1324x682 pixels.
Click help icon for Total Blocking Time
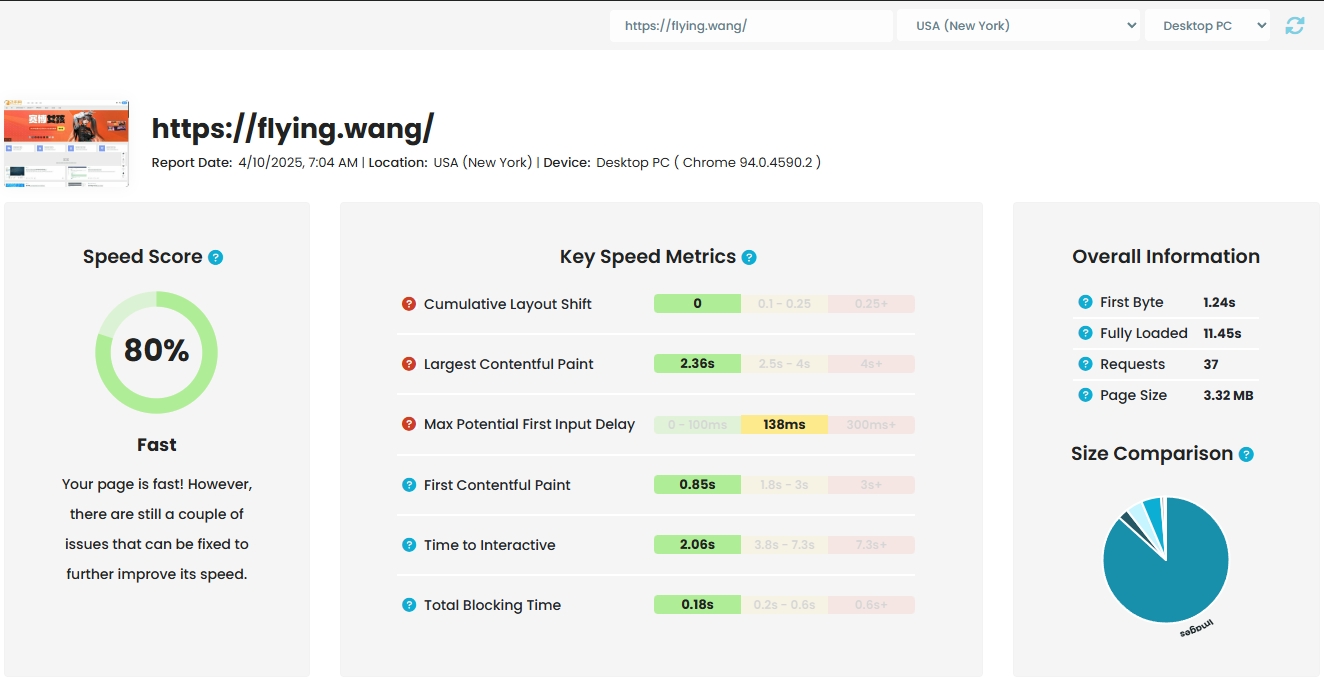pos(408,605)
